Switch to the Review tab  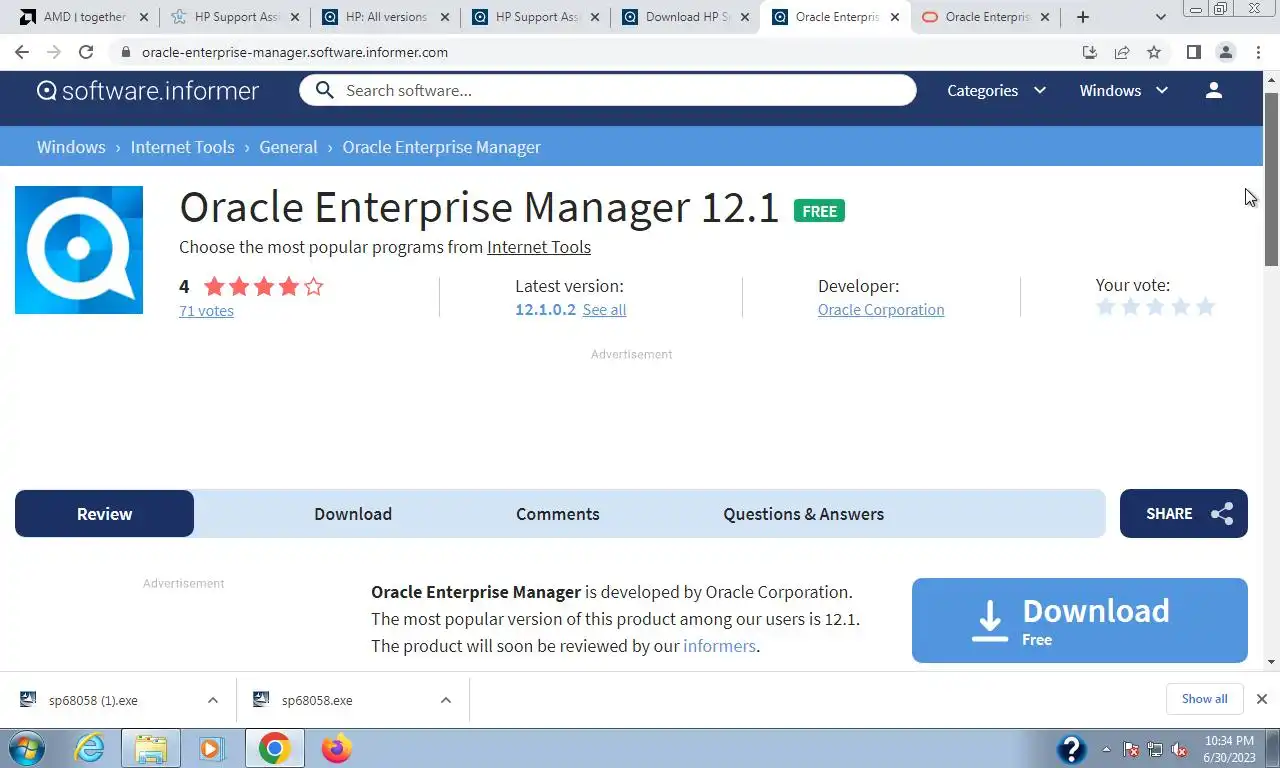coord(104,514)
